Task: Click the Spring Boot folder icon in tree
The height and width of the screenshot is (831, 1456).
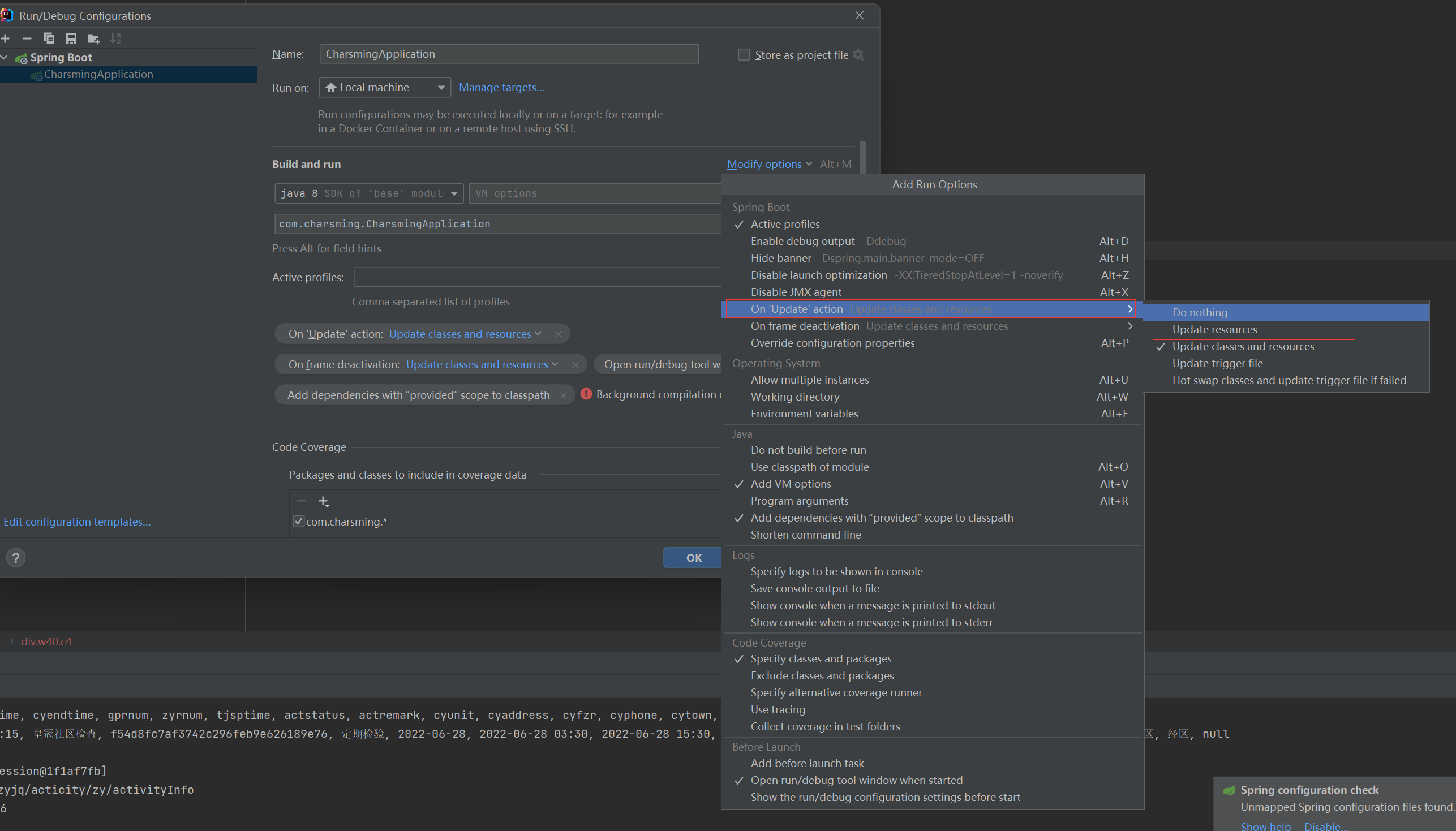Action: click(x=21, y=58)
